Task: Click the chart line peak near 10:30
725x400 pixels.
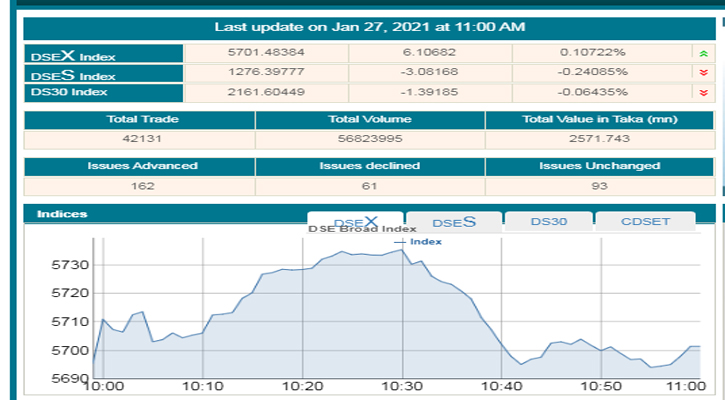Action: click(402, 250)
